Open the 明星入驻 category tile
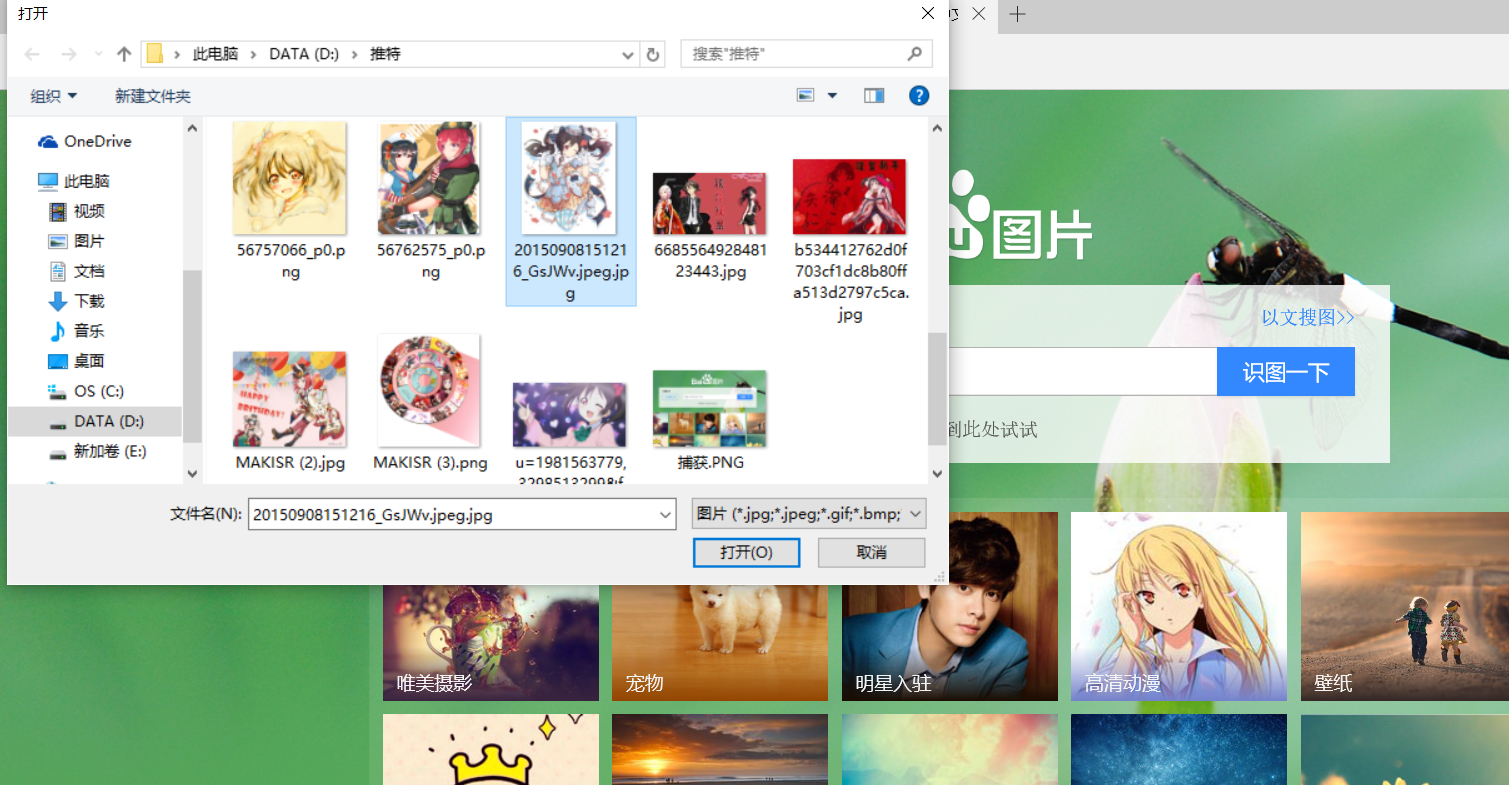Screen dimensions: 1509x785 (950, 606)
